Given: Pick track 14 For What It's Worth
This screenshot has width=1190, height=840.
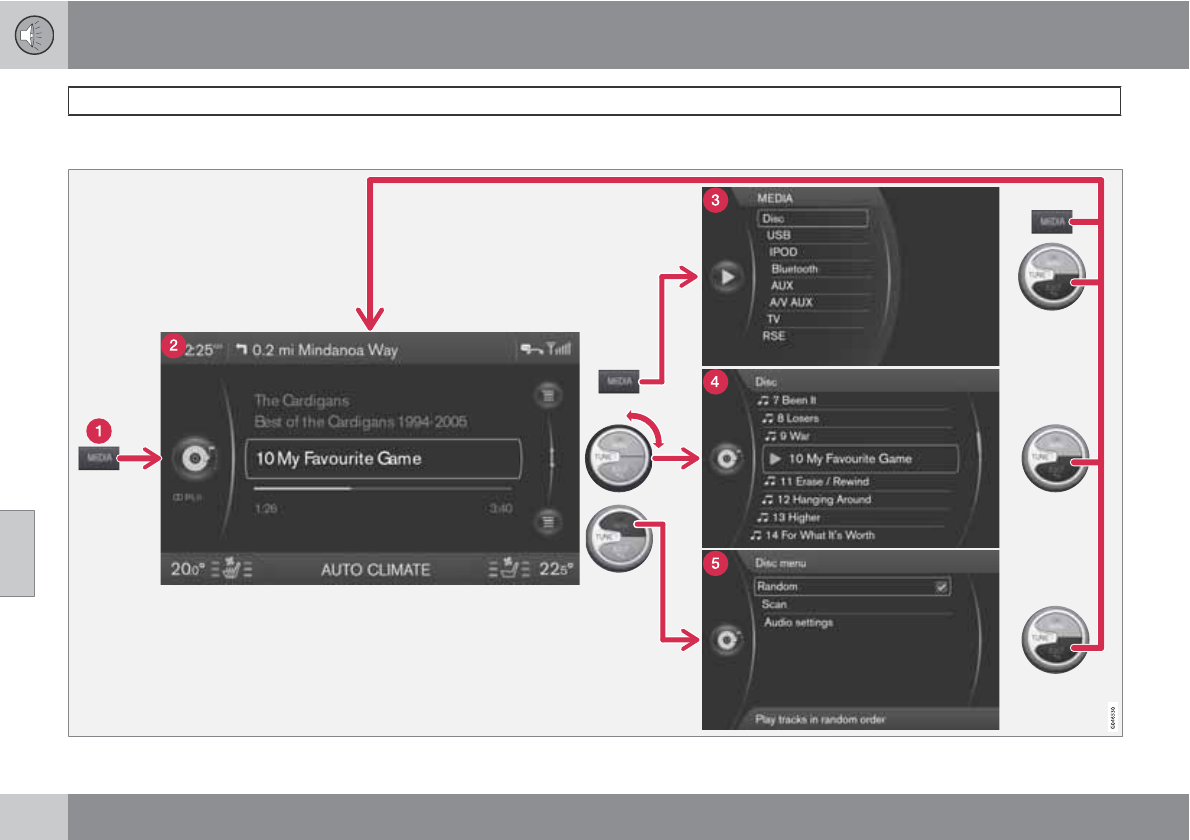Looking at the screenshot, I should (x=819, y=535).
